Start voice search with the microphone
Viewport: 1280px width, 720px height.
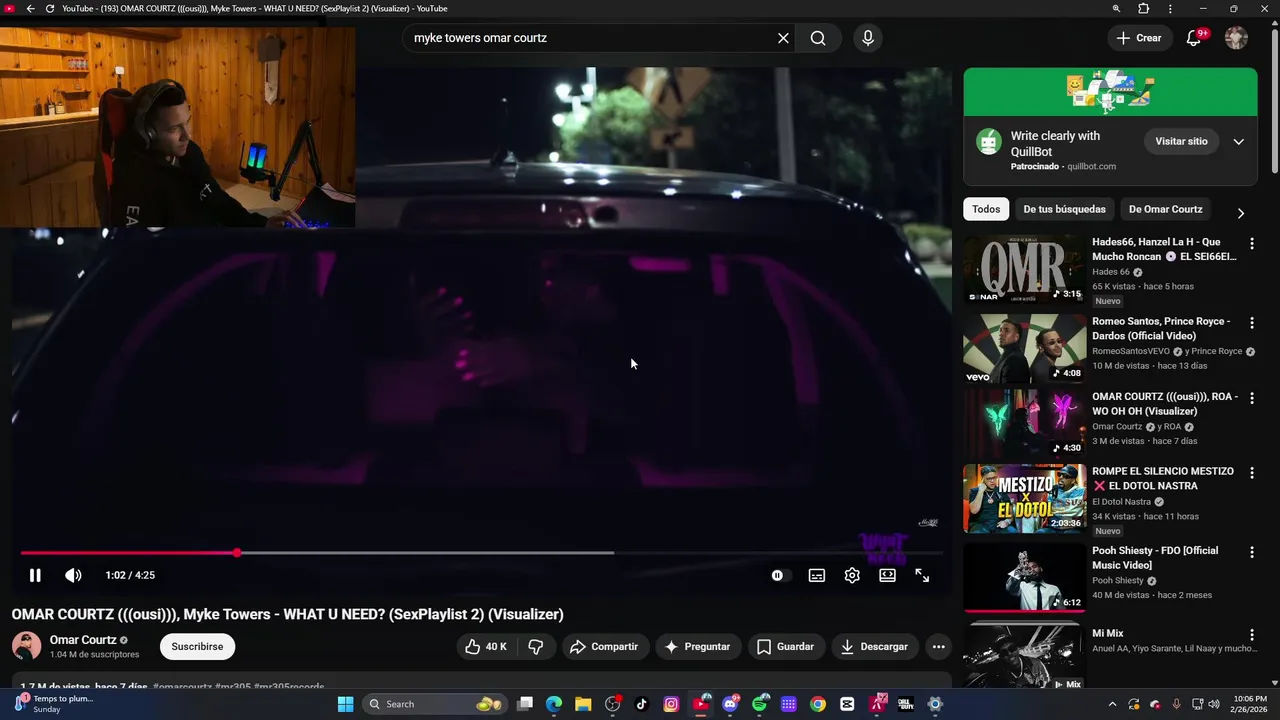[x=868, y=38]
